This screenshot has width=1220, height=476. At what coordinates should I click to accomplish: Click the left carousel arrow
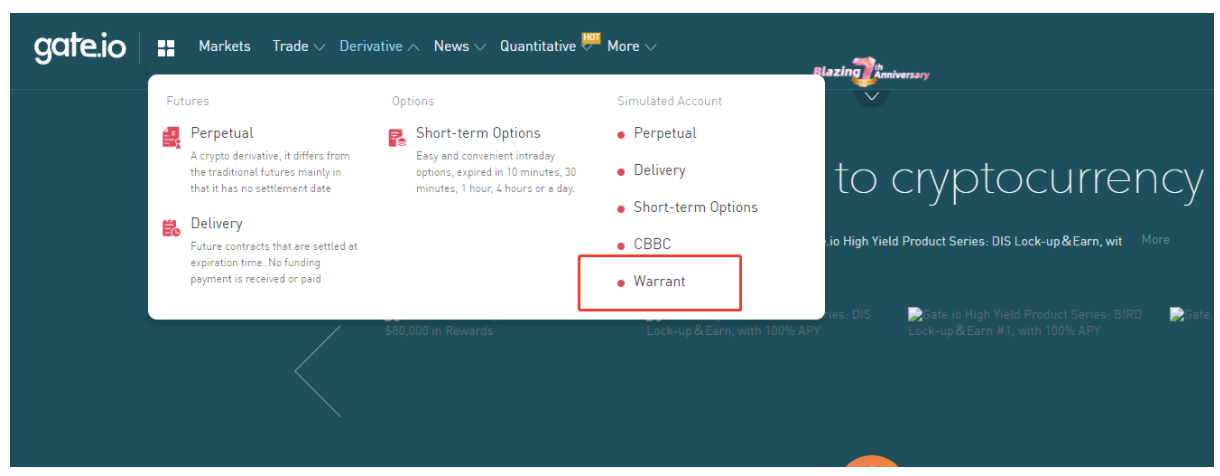click(x=317, y=371)
